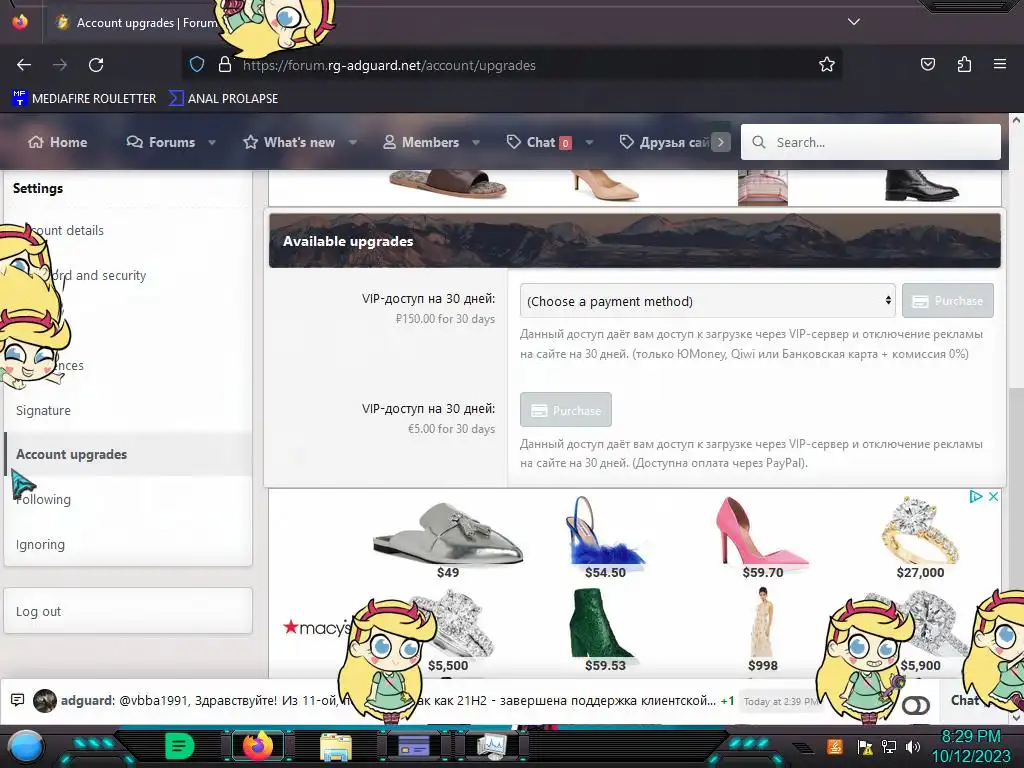Image resolution: width=1024 pixels, height=768 pixels.
Task: Open File Explorer from taskbar
Action: tap(336, 747)
